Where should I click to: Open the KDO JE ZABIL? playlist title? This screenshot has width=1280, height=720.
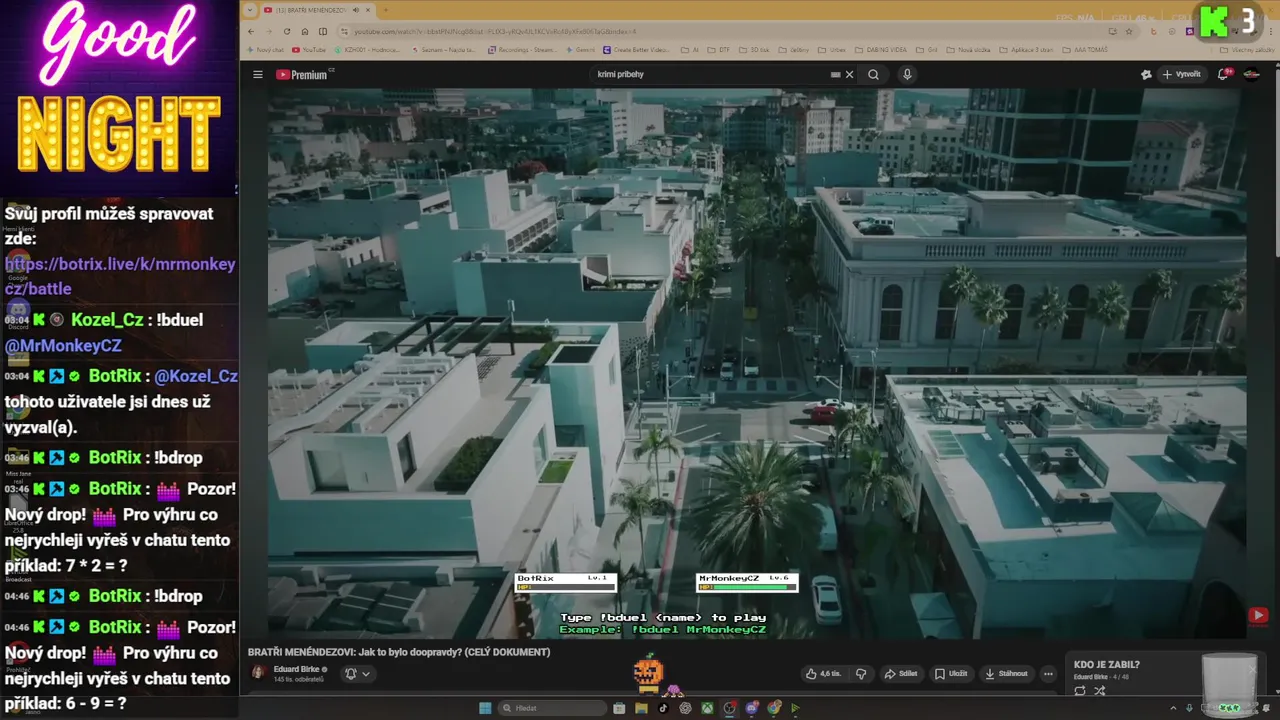pos(1106,664)
